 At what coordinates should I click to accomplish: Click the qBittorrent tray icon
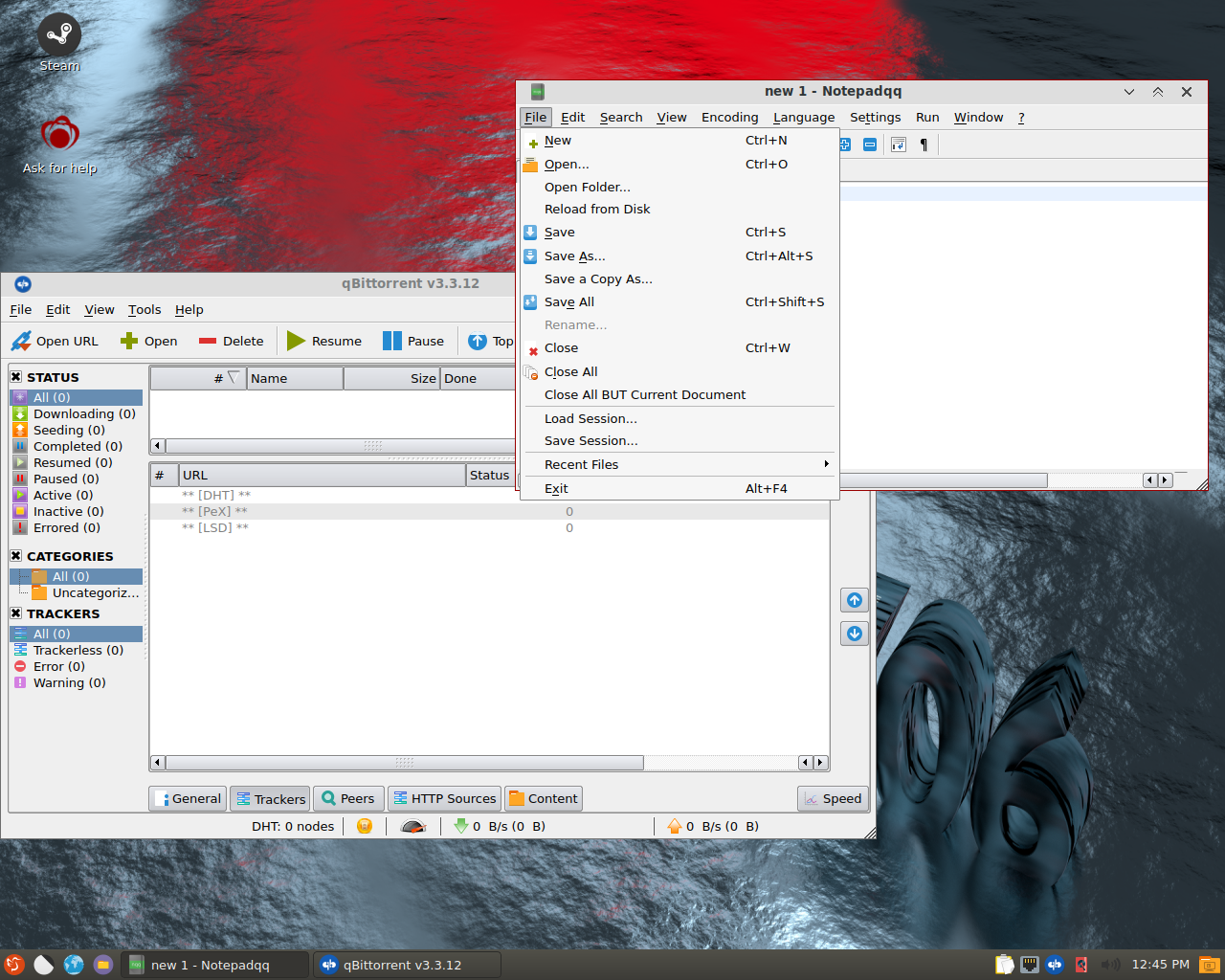[x=1055, y=965]
